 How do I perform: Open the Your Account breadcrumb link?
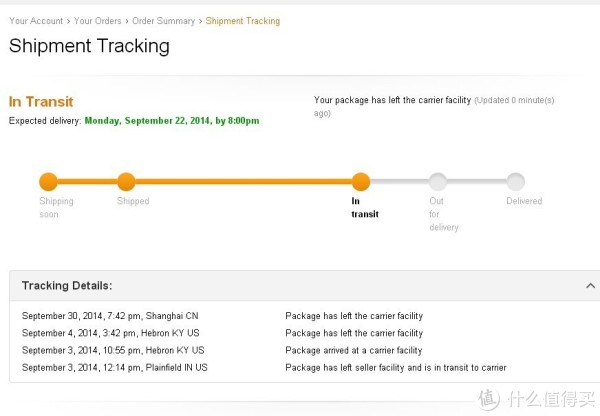point(36,21)
